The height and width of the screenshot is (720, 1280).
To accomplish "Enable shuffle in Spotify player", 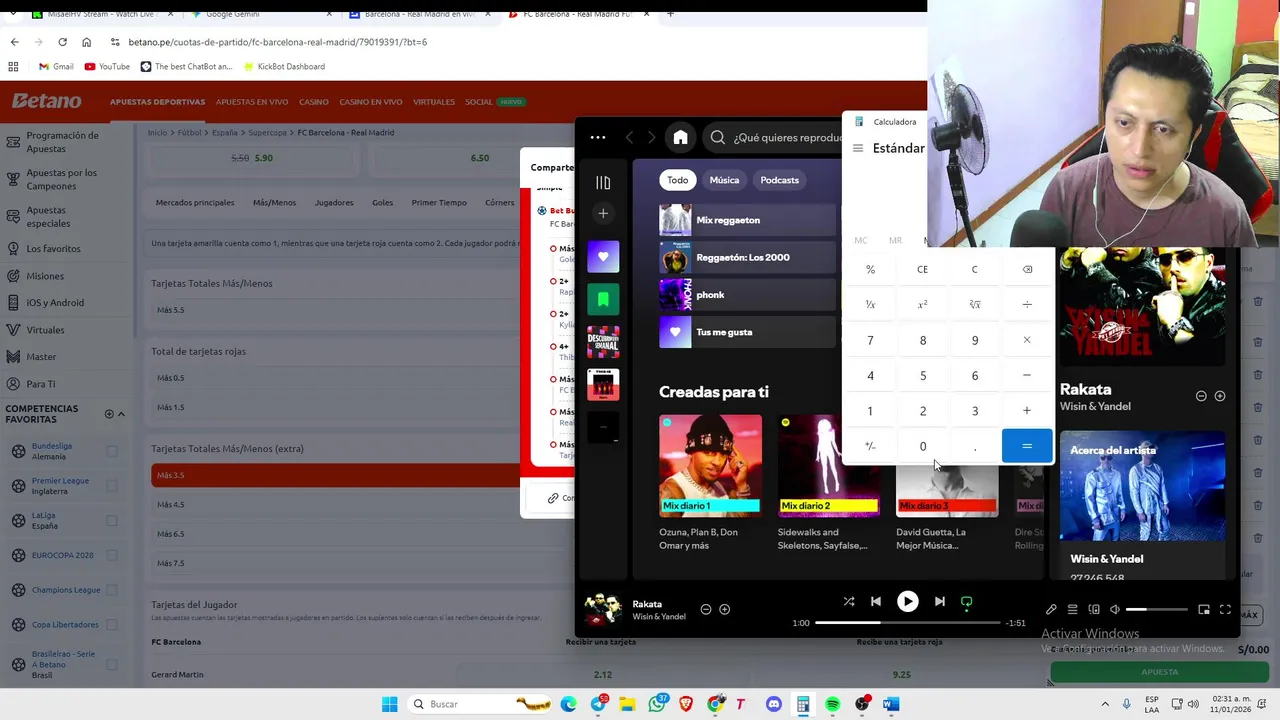I will [x=848, y=602].
